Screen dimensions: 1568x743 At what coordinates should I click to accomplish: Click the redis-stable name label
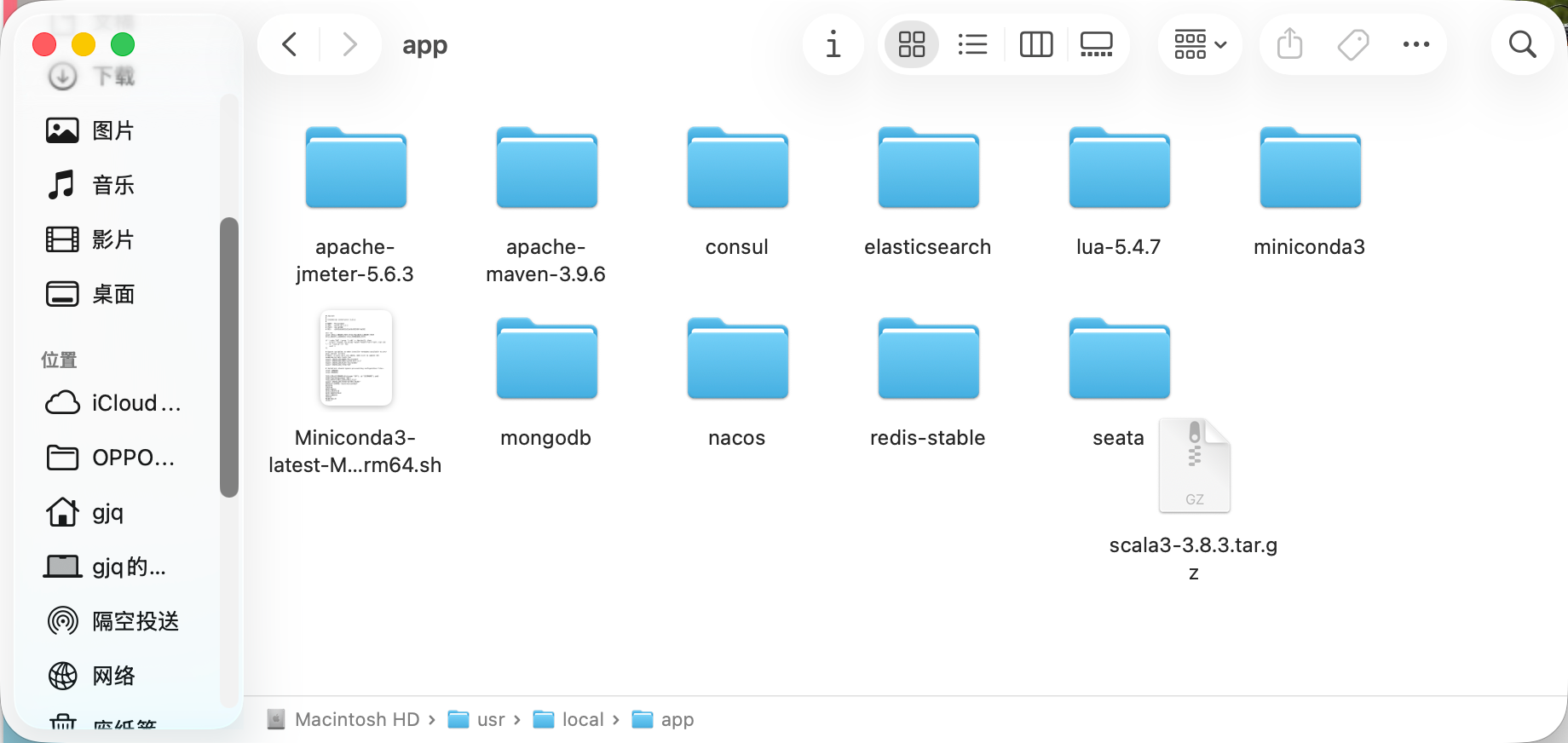(927, 438)
